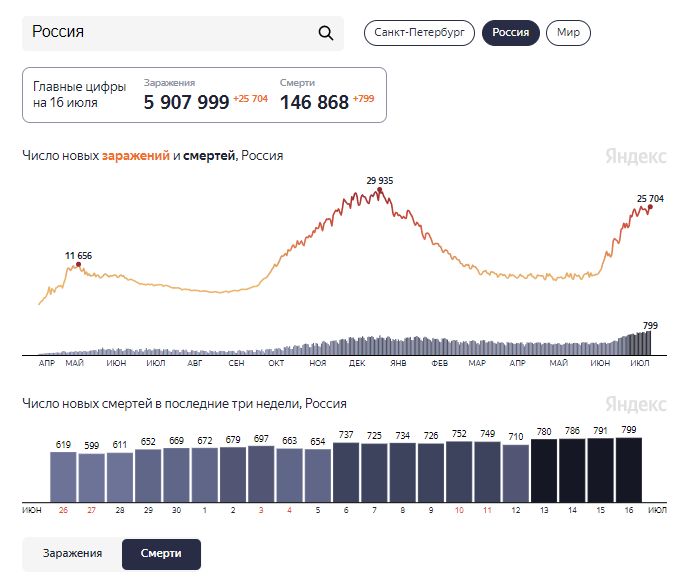Screen dimensions: 685x585
Task: Click the 25 704 latest point marker
Action: (650, 207)
